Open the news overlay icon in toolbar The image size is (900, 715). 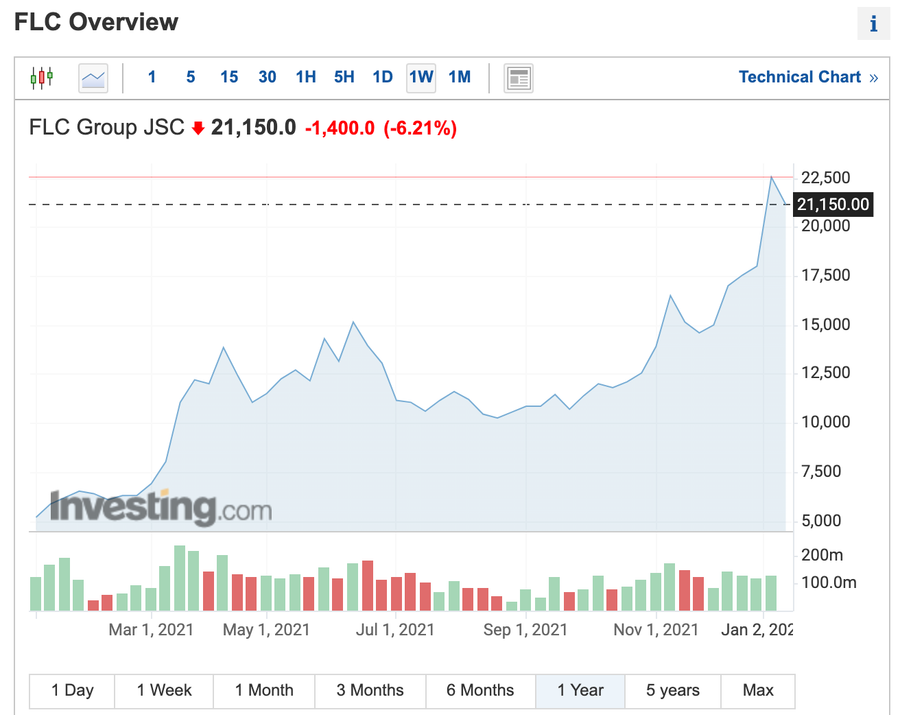[518, 77]
